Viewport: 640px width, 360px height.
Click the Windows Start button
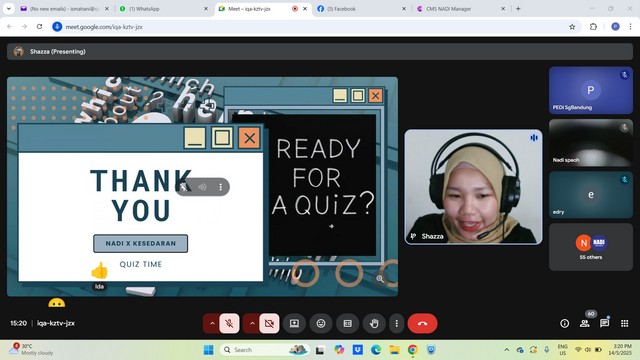[209, 350]
